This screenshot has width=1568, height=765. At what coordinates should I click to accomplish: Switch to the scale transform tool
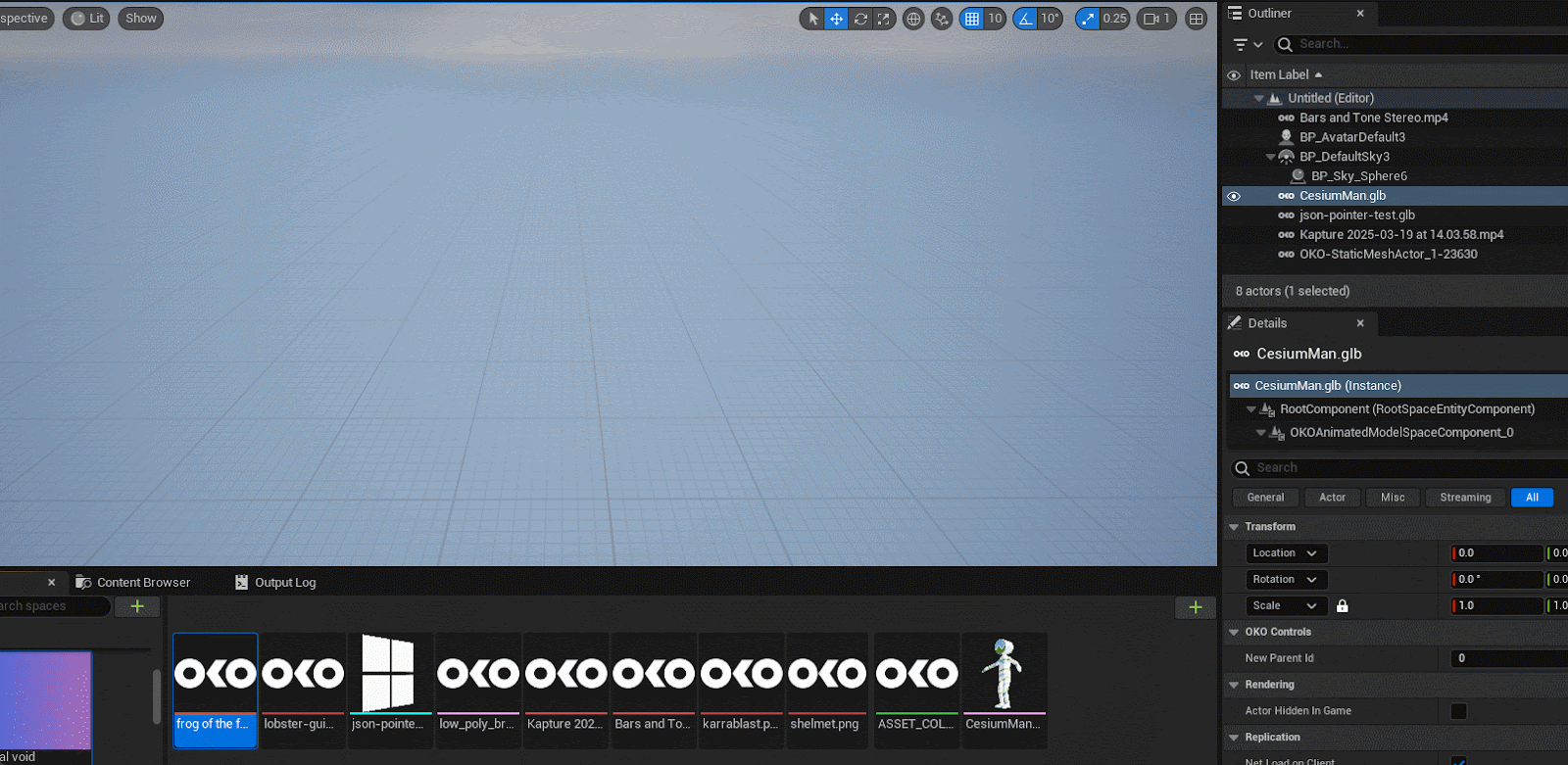click(x=884, y=19)
